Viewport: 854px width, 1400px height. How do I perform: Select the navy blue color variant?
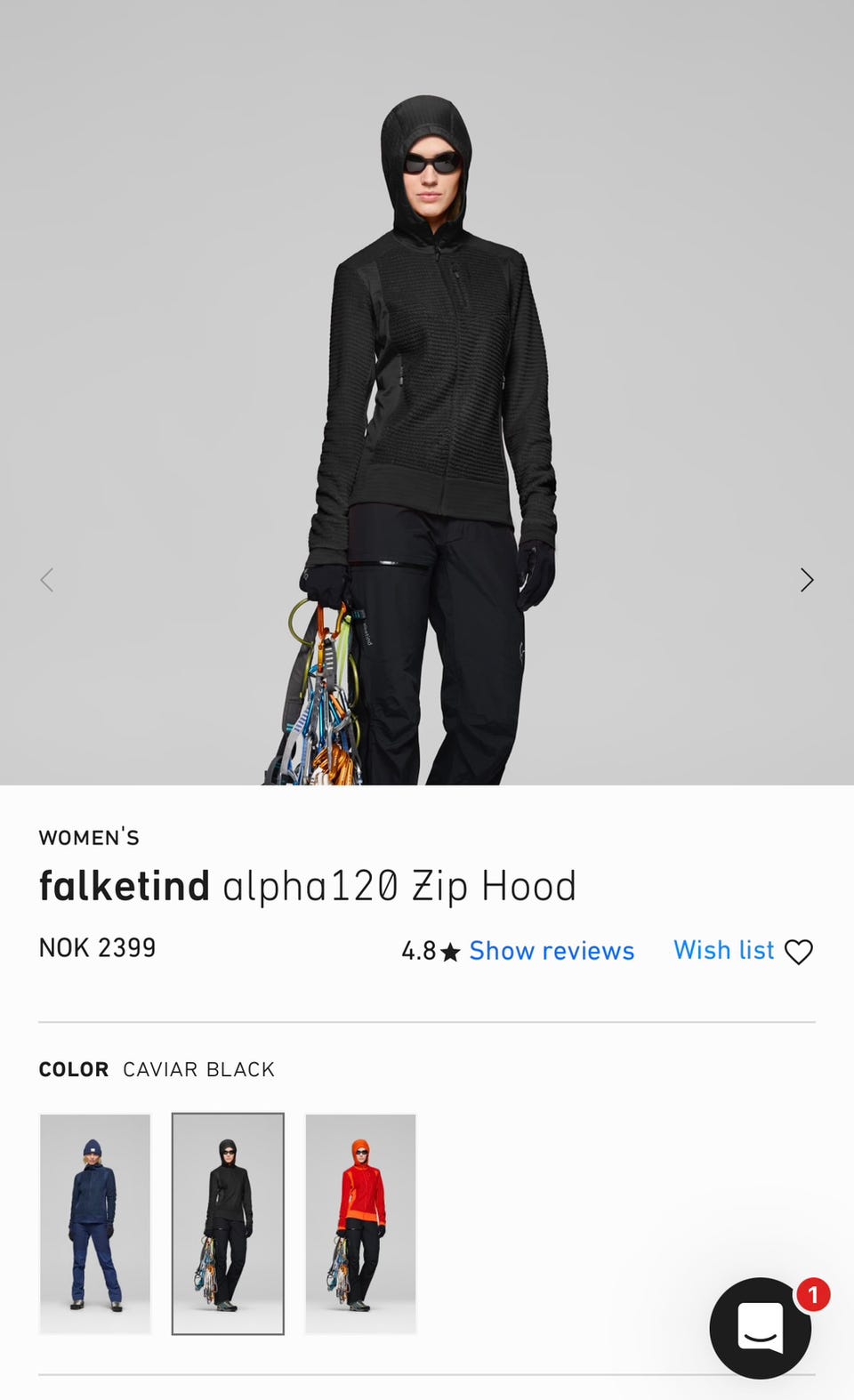95,1224
